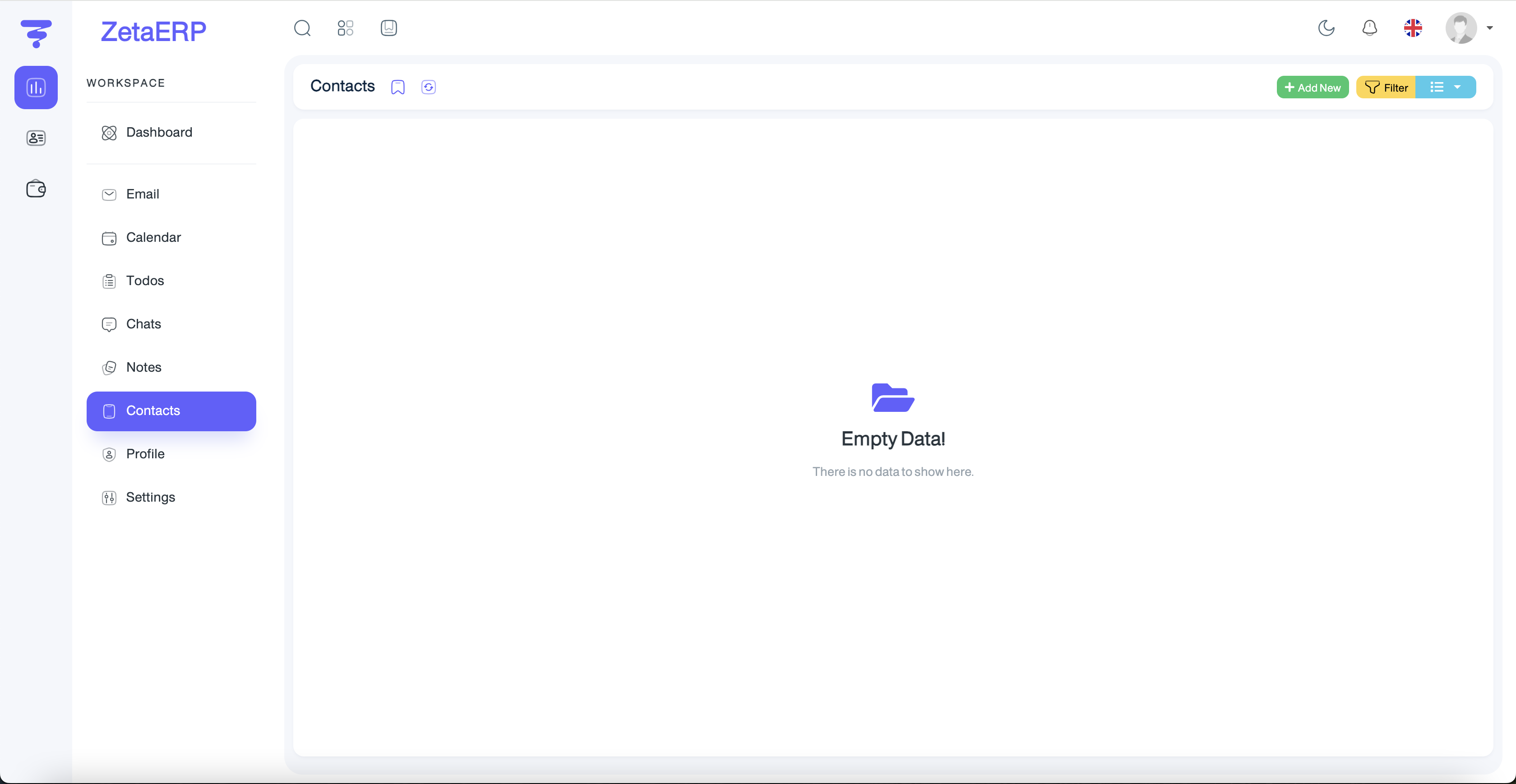The height and width of the screenshot is (784, 1516).
Task: Click the UK flag language selector
Action: pos(1412,28)
